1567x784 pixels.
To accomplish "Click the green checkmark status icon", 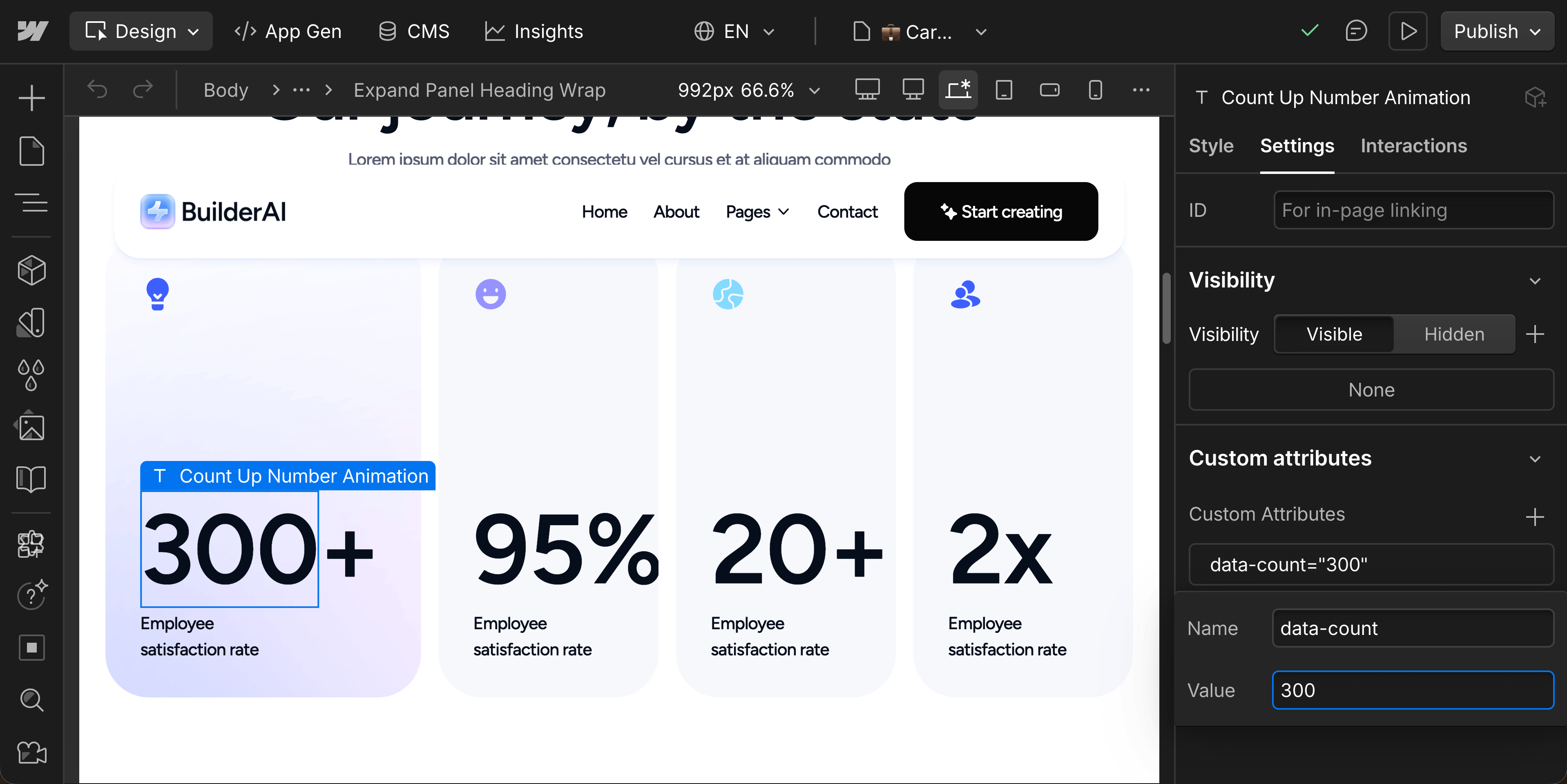I will 1310,30.
